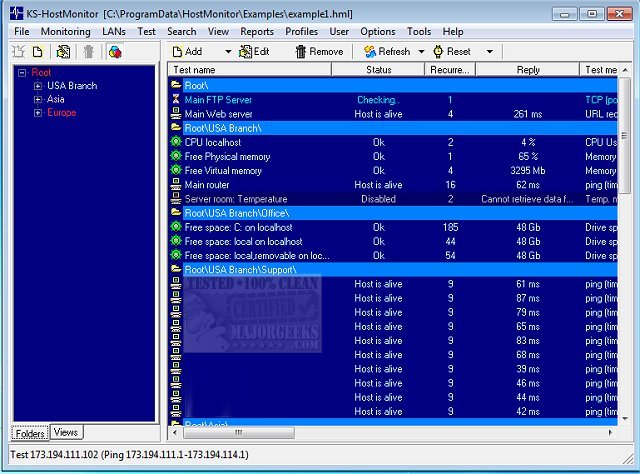The width and height of the screenshot is (640, 474).
Task: Click the hourglass icon beside Main FTP Server
Action: pyautogui.click(x=176, y=100)
